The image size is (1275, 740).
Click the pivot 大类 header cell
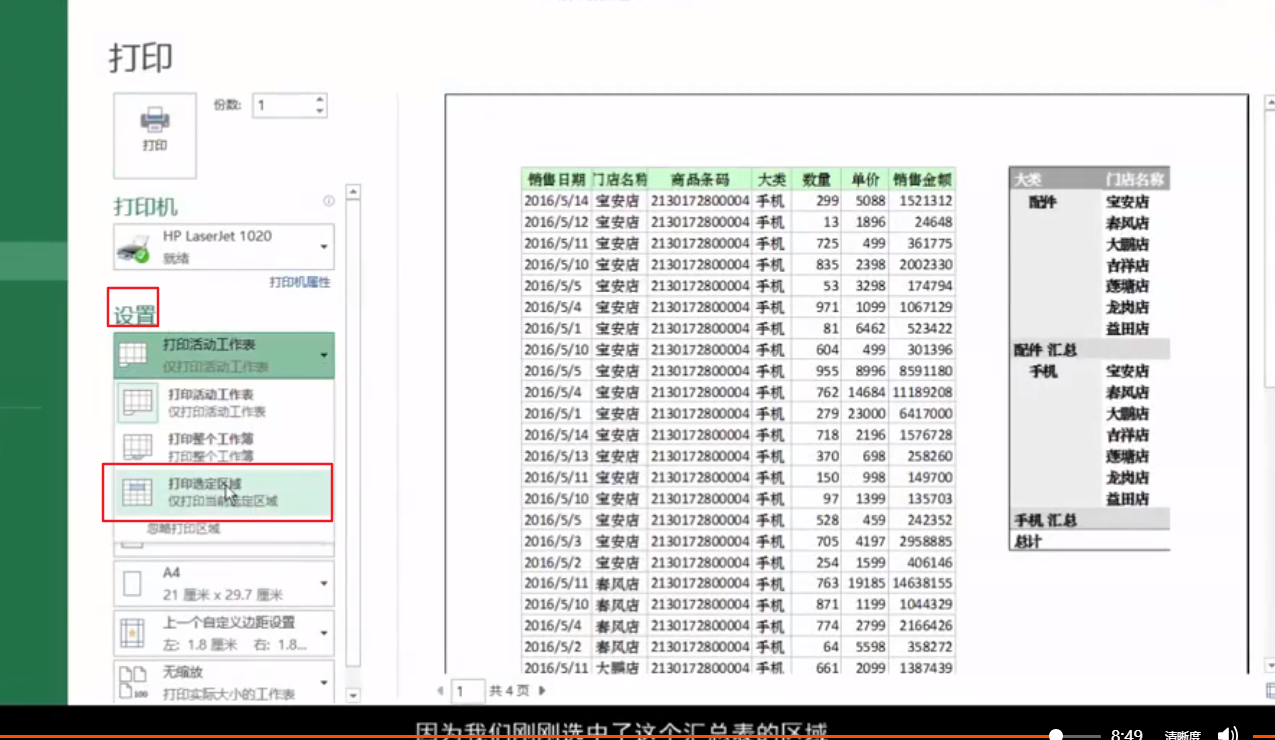1055,179
